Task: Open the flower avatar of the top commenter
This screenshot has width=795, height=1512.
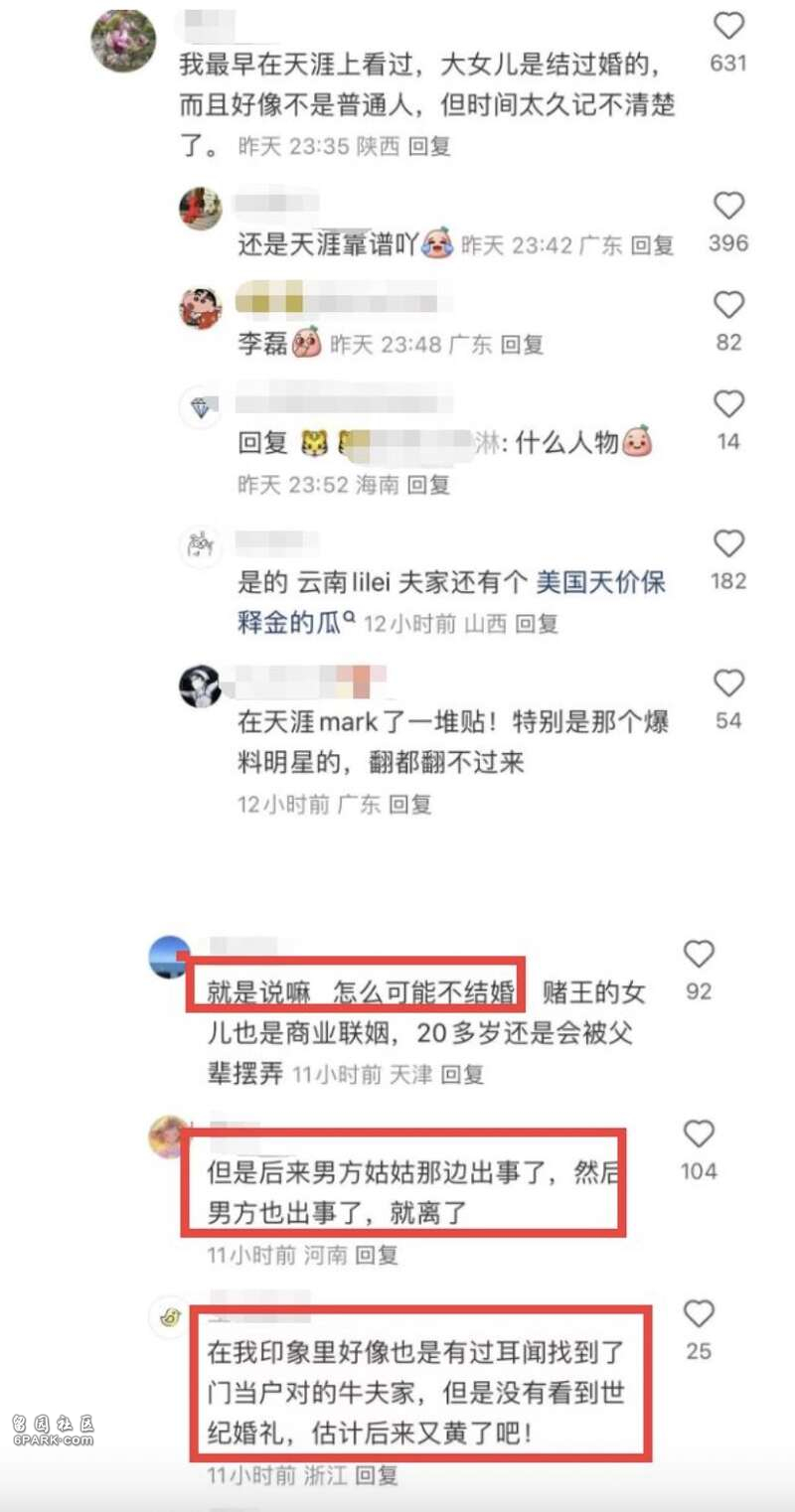Action: 123,41
